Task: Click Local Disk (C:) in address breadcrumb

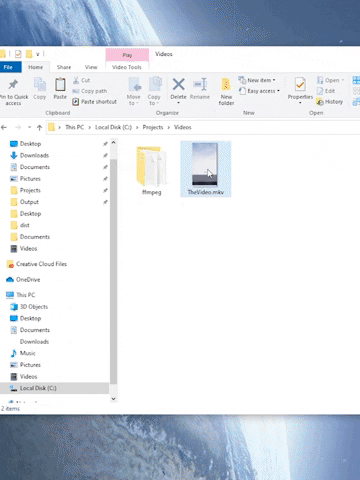Action: 113,127
